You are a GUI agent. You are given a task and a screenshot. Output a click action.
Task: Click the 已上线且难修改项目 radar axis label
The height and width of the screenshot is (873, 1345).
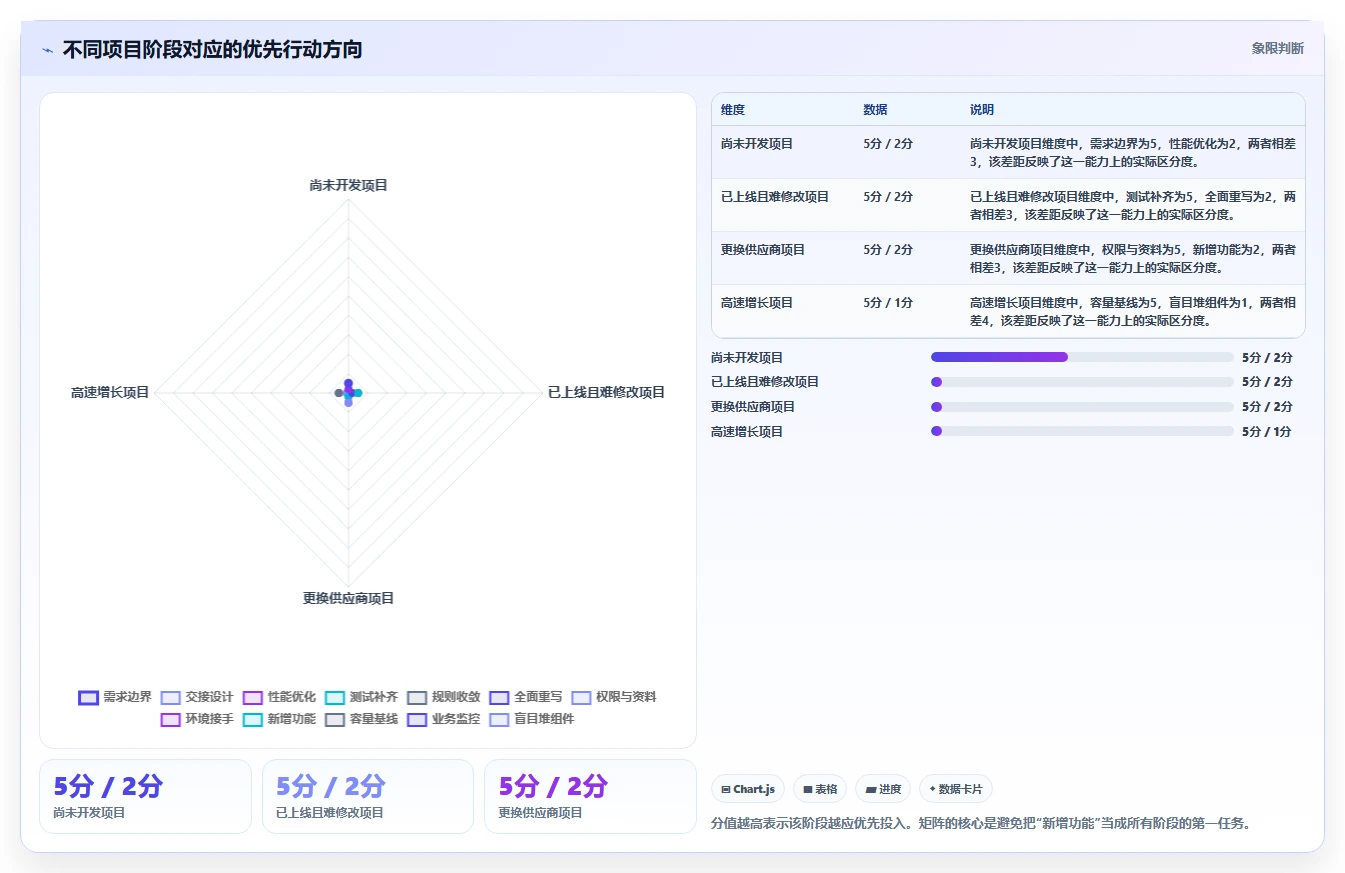point(606,393)
